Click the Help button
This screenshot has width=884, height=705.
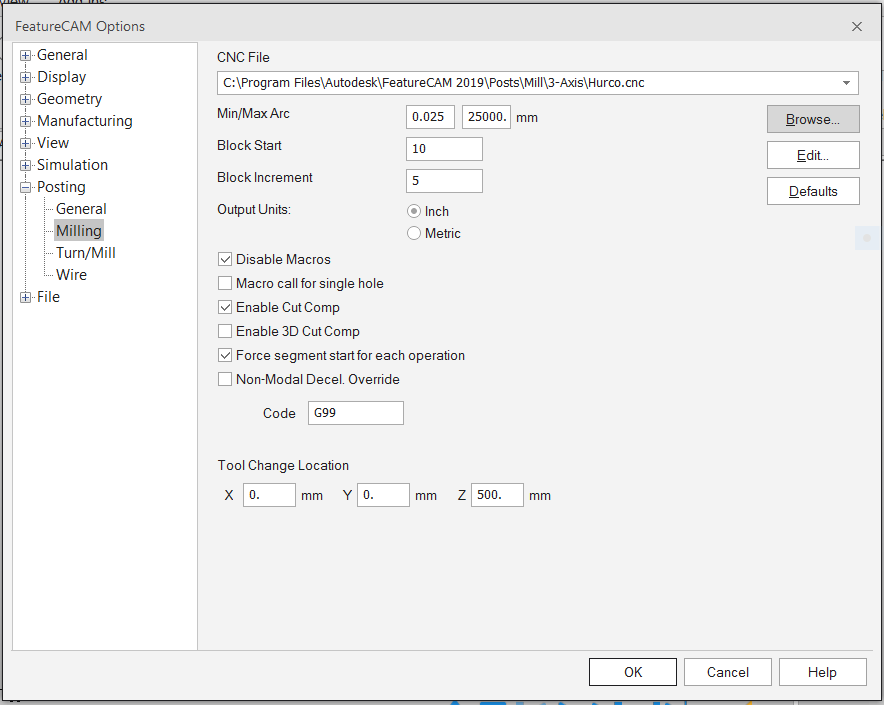pos(822,671)
